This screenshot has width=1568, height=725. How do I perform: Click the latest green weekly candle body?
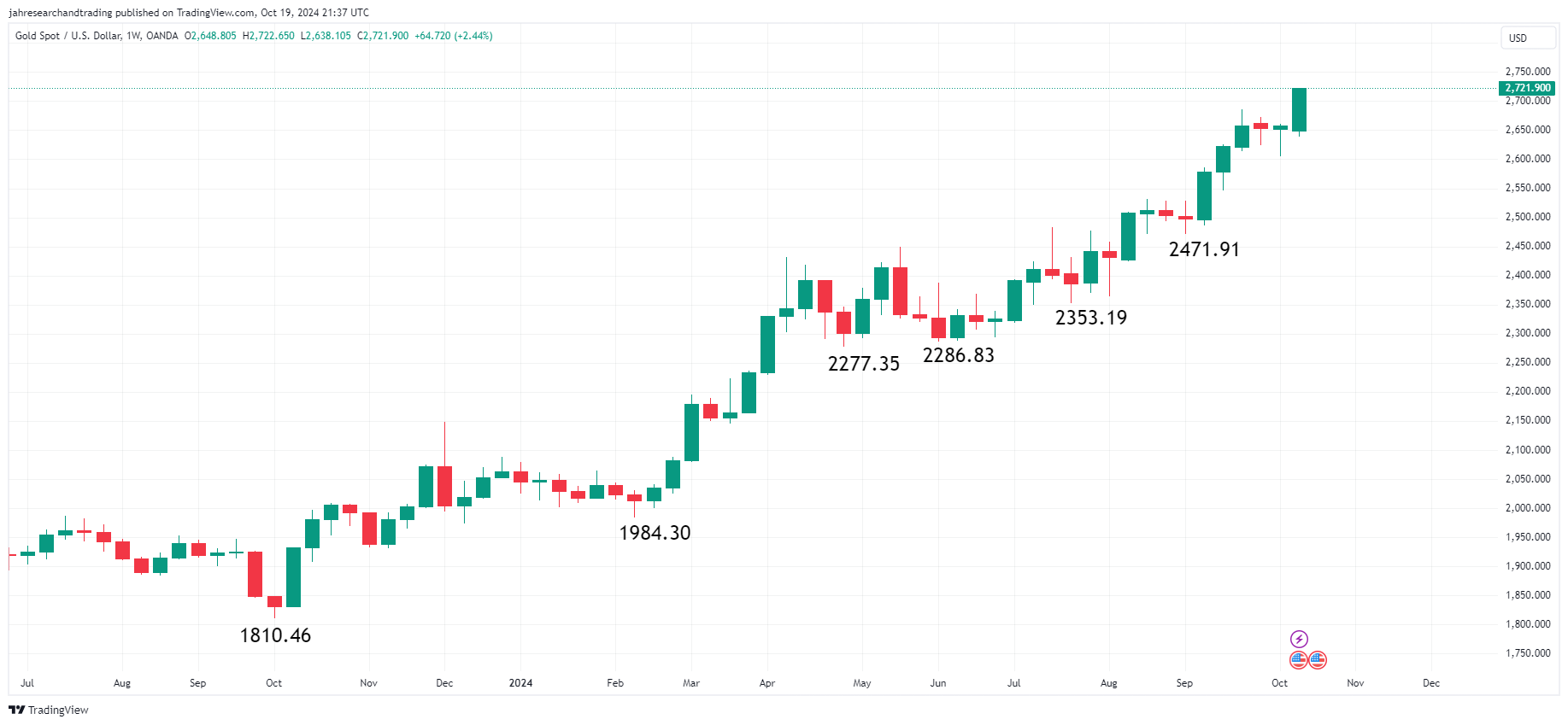pyautogui.click(x=1299, y=109)
